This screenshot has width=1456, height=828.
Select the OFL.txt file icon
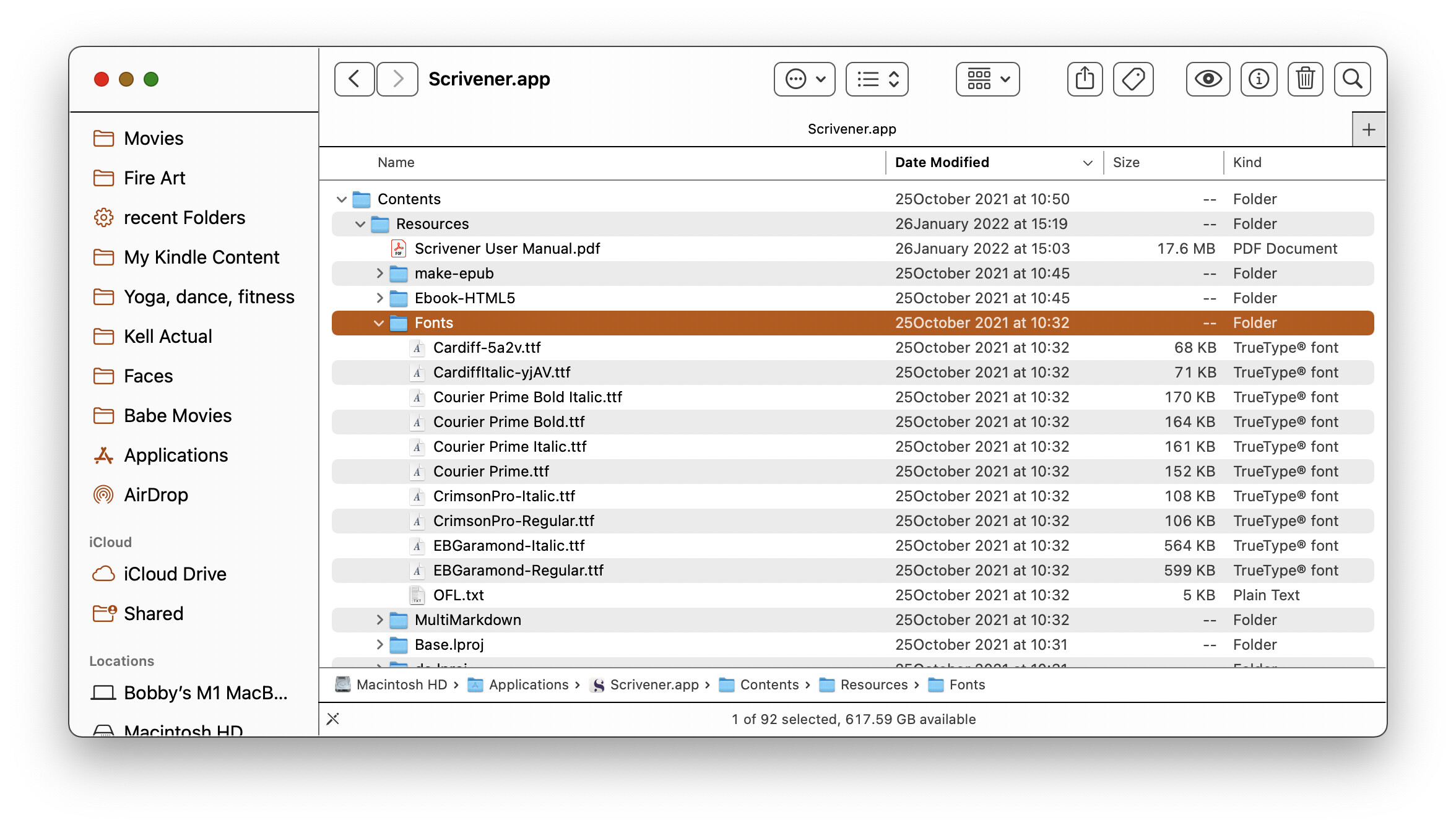pyautogui.click(x=417, y=595)
